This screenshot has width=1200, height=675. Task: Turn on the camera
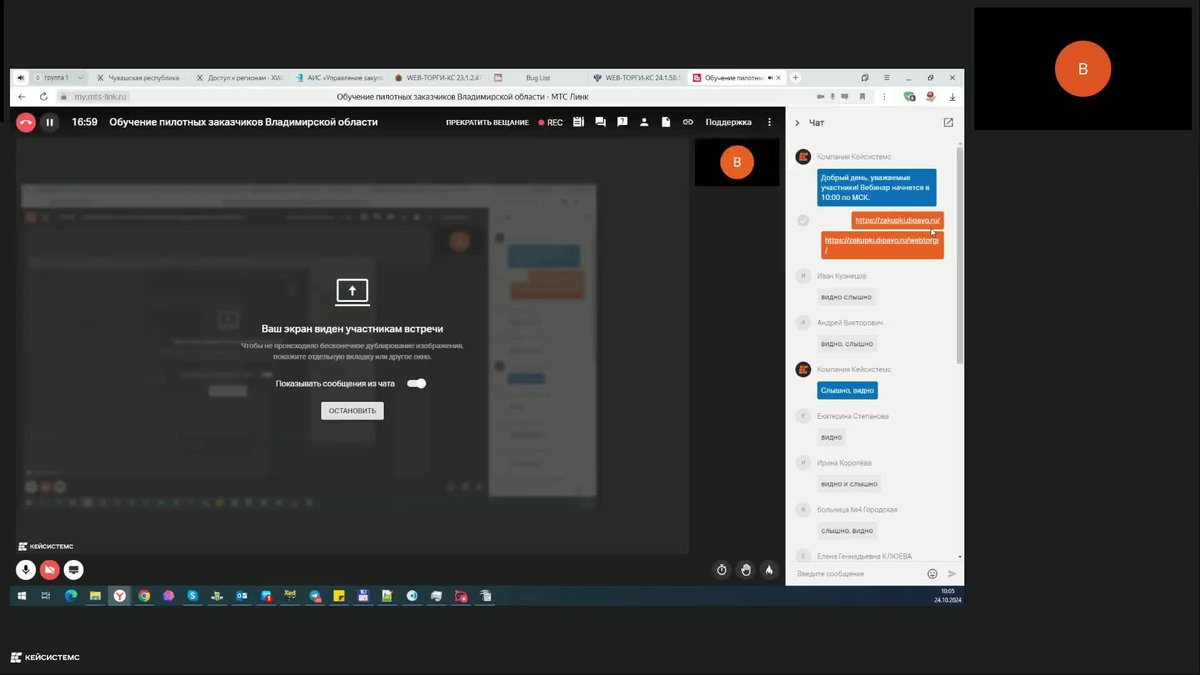pos(50,570)
